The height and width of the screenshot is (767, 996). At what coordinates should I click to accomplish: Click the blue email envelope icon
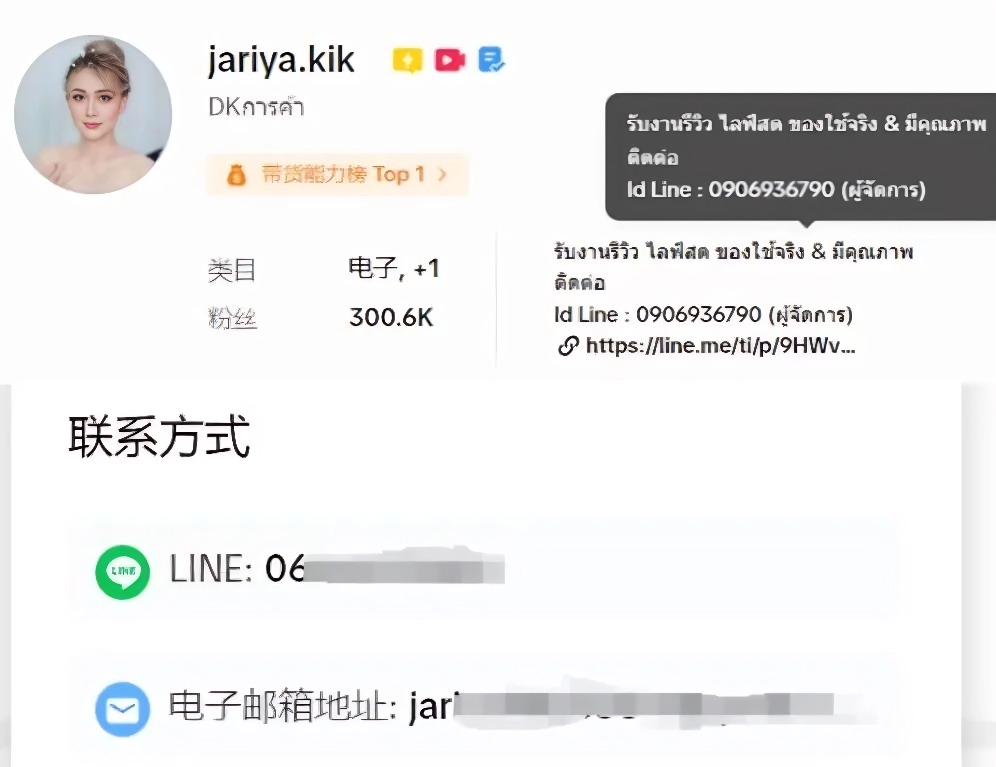point(123,709)
